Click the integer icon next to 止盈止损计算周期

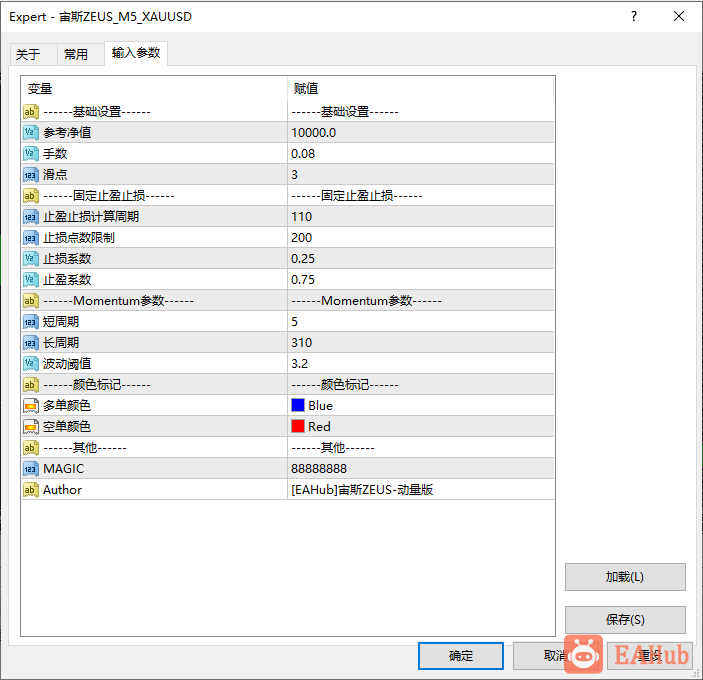30,217
